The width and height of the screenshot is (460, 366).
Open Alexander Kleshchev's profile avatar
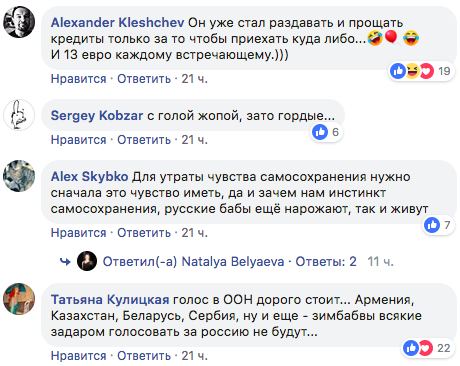[x=19, y=22]
